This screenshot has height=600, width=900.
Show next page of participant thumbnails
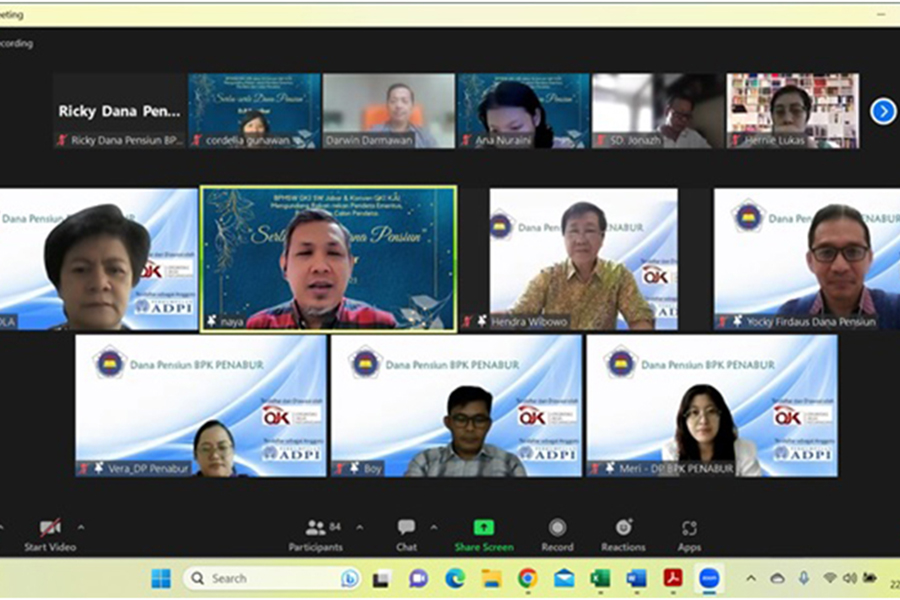[883, 111]
